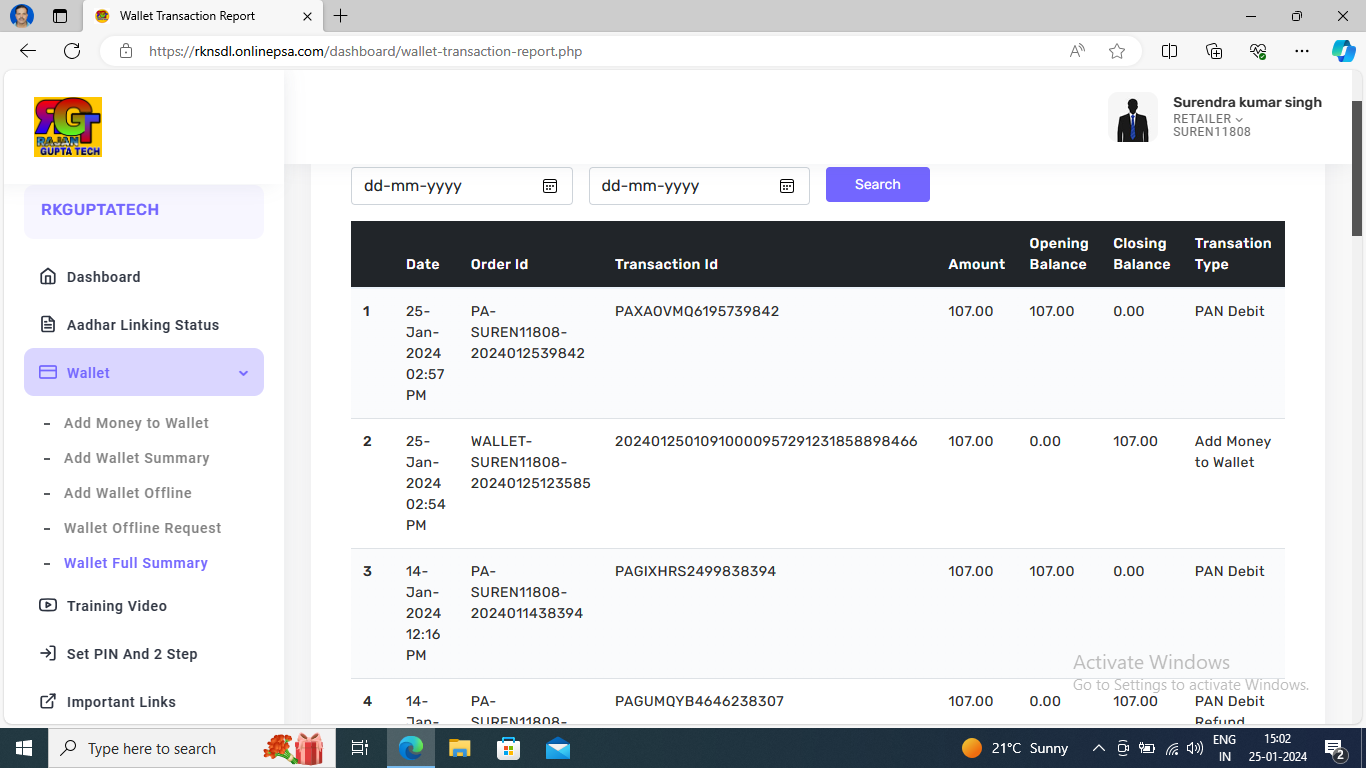Screen dimensions: 1366x768
Task: Refresh the page using browser reload icon
Action: (x=72, y=51)
